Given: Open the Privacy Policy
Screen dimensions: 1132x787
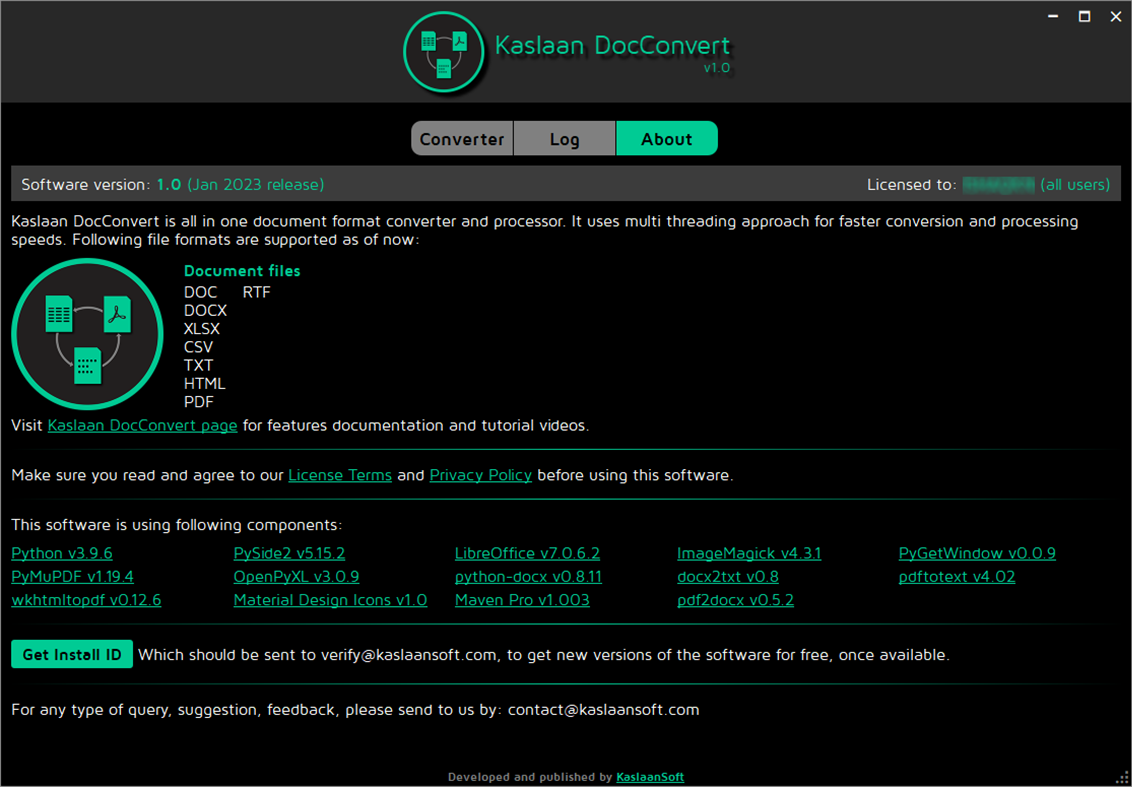Looking at the screenshot, I should [480, 475].
